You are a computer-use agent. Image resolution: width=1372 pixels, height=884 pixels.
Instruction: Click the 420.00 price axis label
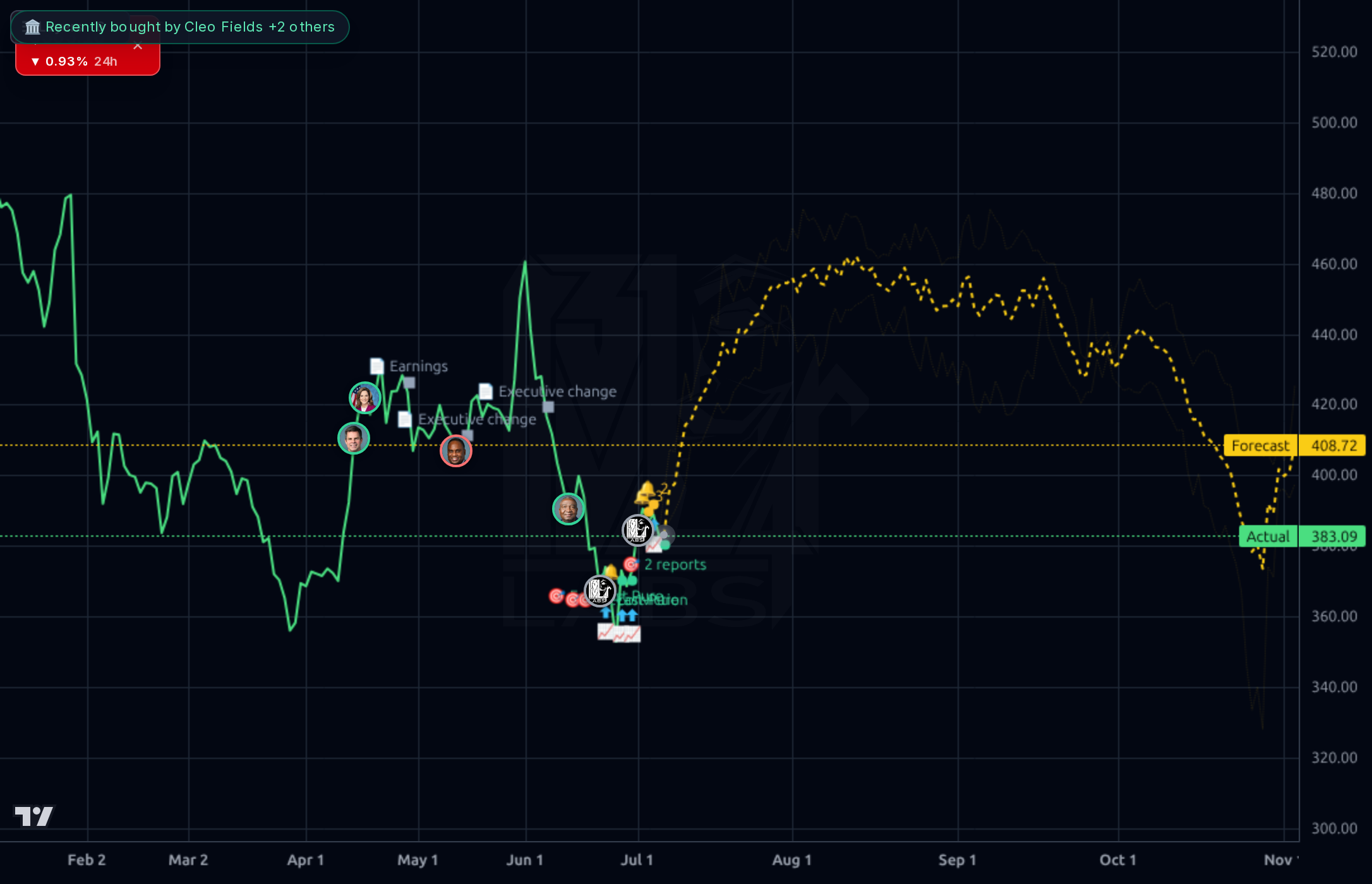pyautogui.click(x=1334, y=404)
